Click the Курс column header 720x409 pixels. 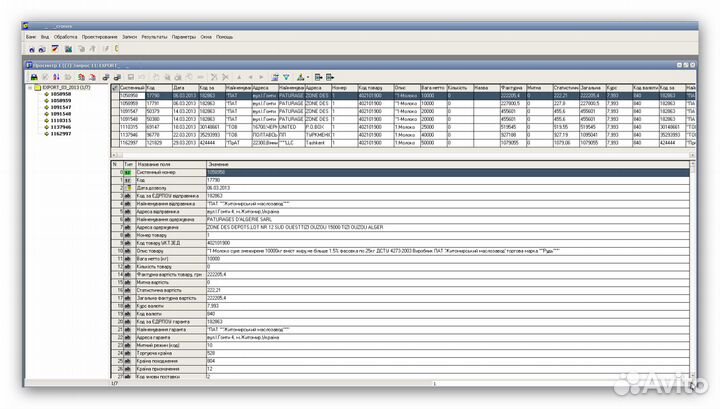point(619,88)
